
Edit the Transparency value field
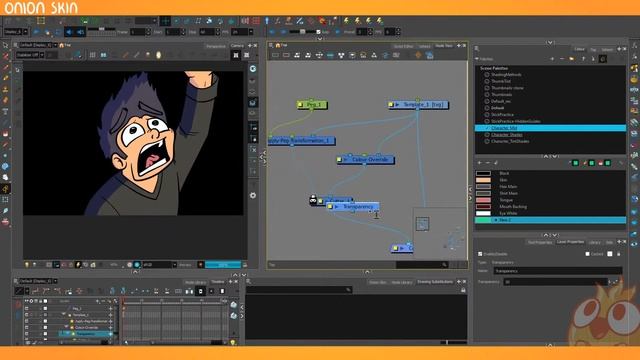[555, 282]
